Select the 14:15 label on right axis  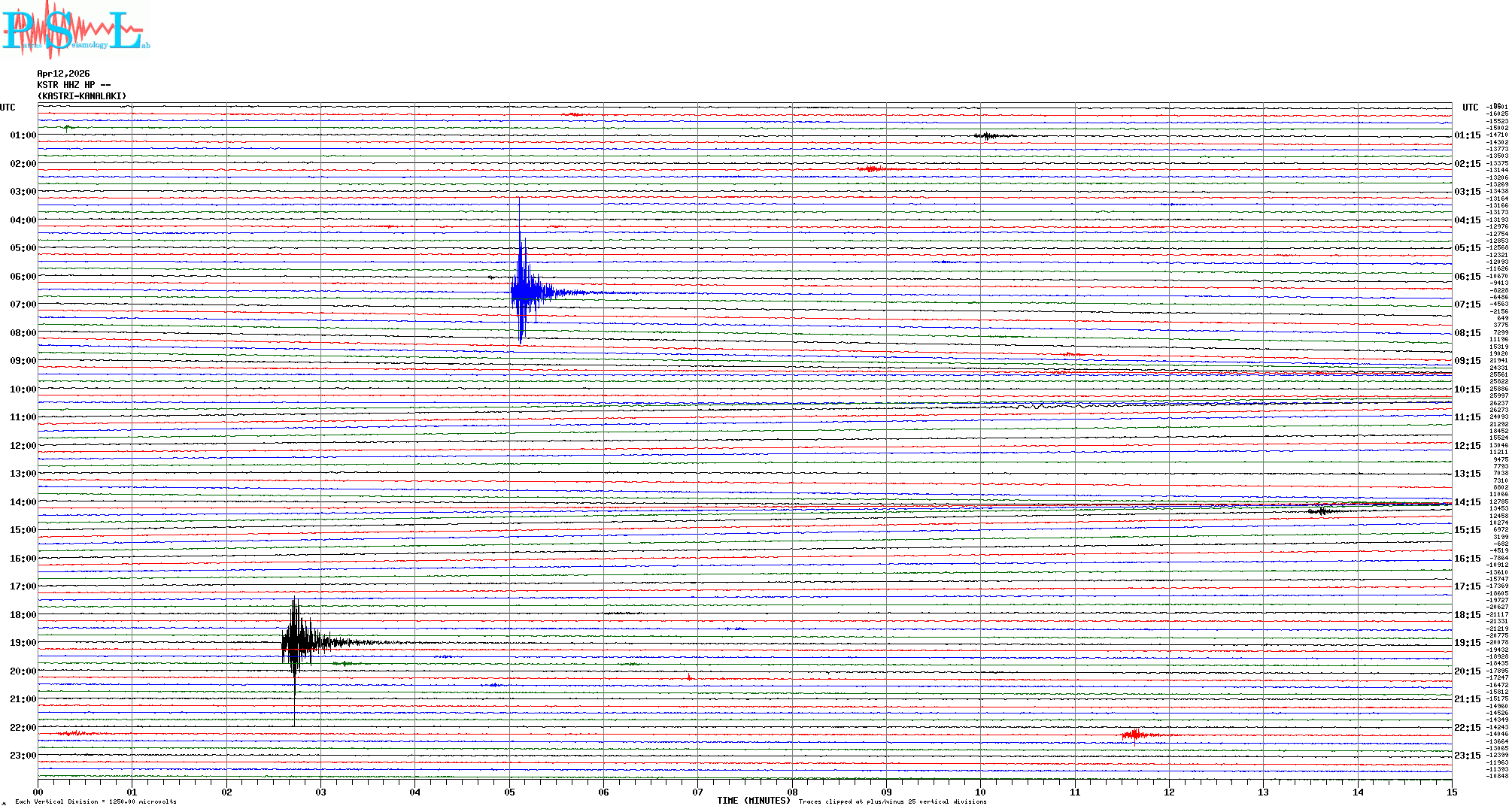point(1467,502)
